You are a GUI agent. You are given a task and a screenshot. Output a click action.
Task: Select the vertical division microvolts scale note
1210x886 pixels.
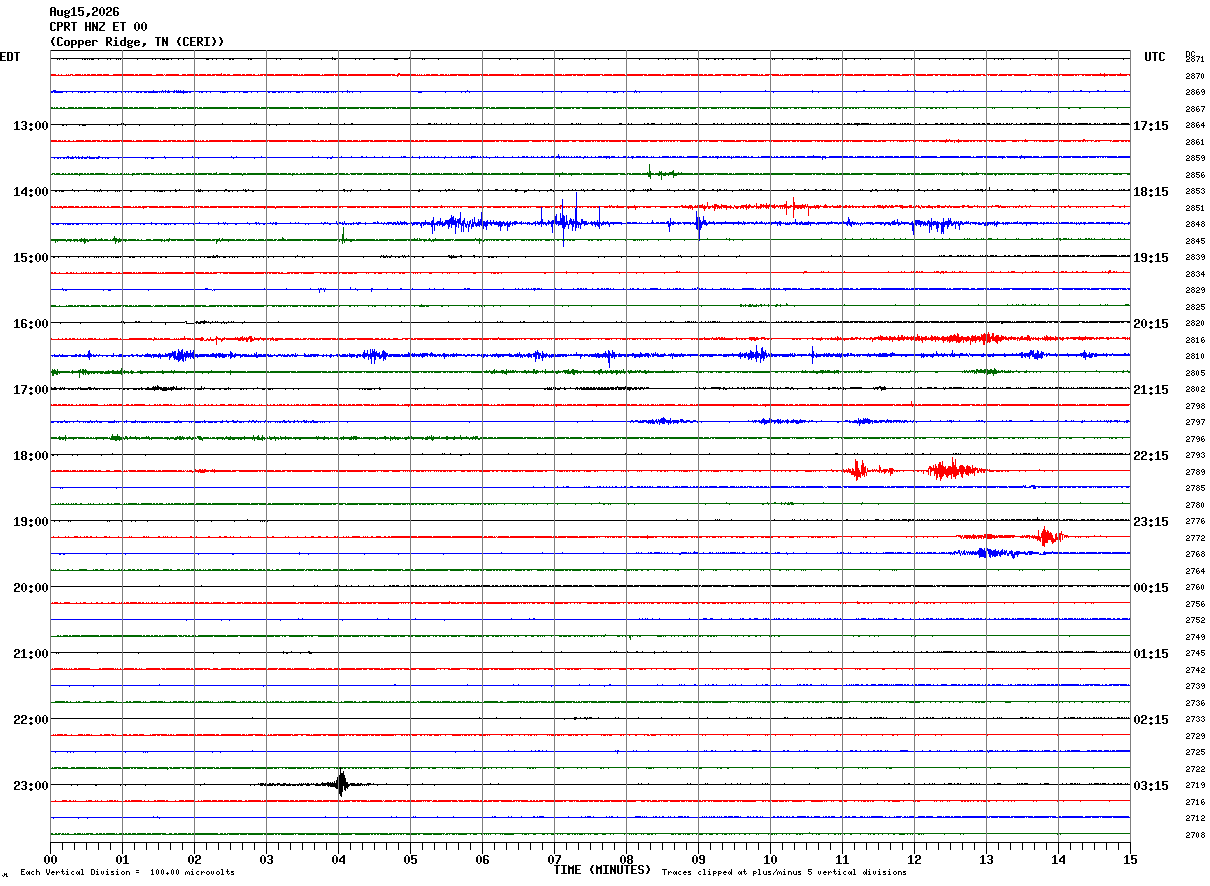pyautogui.click(x=127, y=872)
